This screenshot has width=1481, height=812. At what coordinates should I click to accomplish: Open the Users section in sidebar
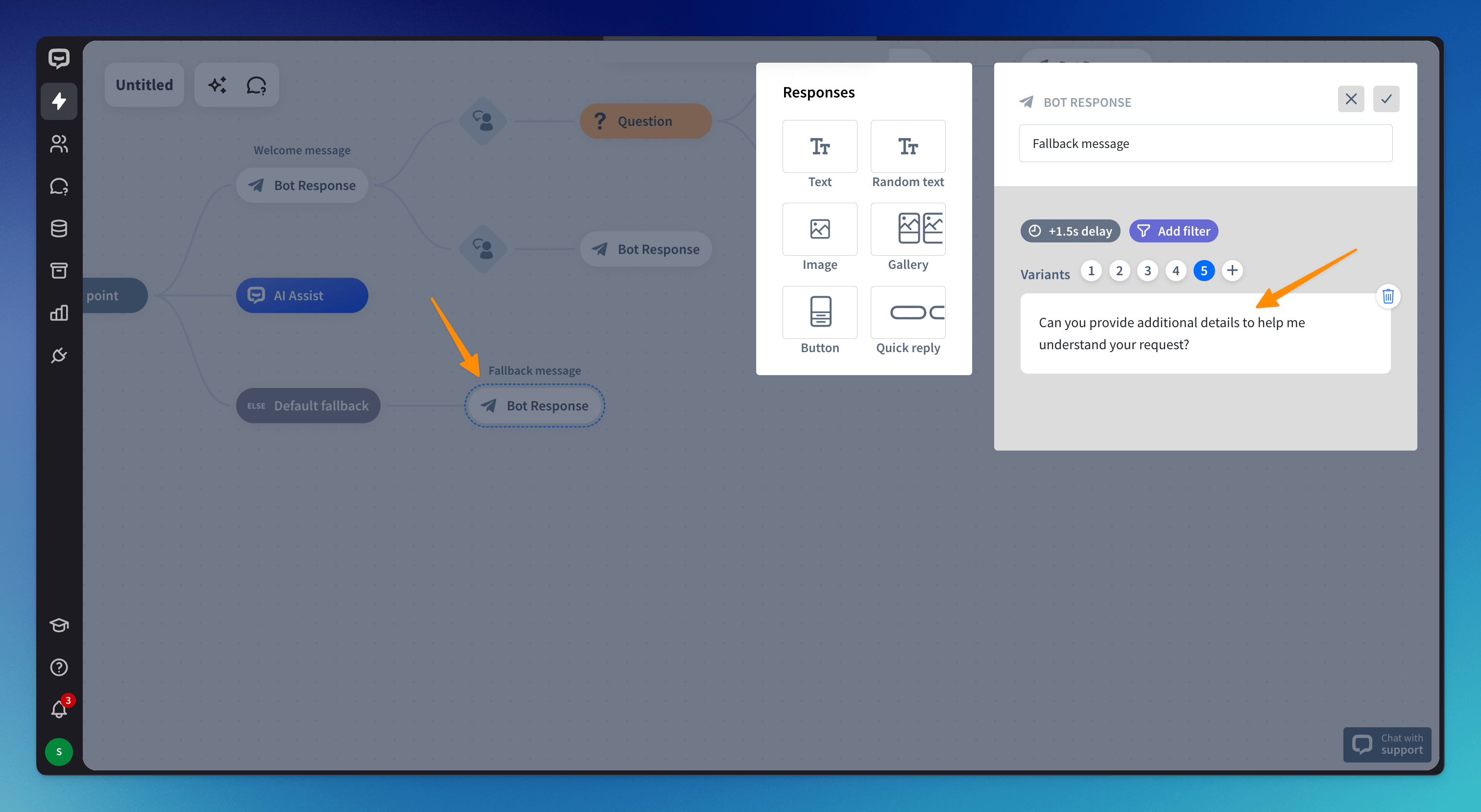click(x=59, y=144)
